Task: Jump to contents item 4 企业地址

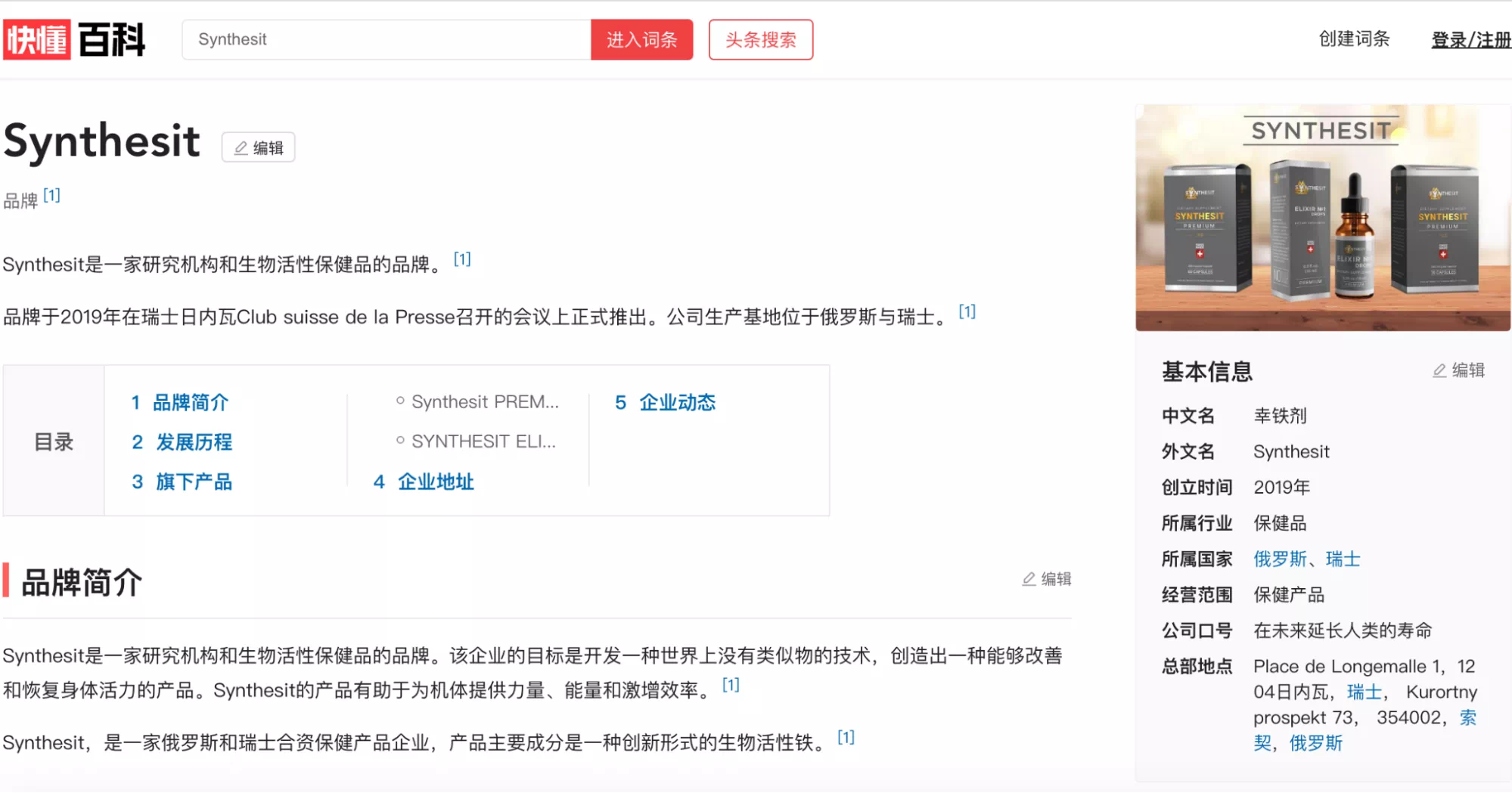Action: 424,482
